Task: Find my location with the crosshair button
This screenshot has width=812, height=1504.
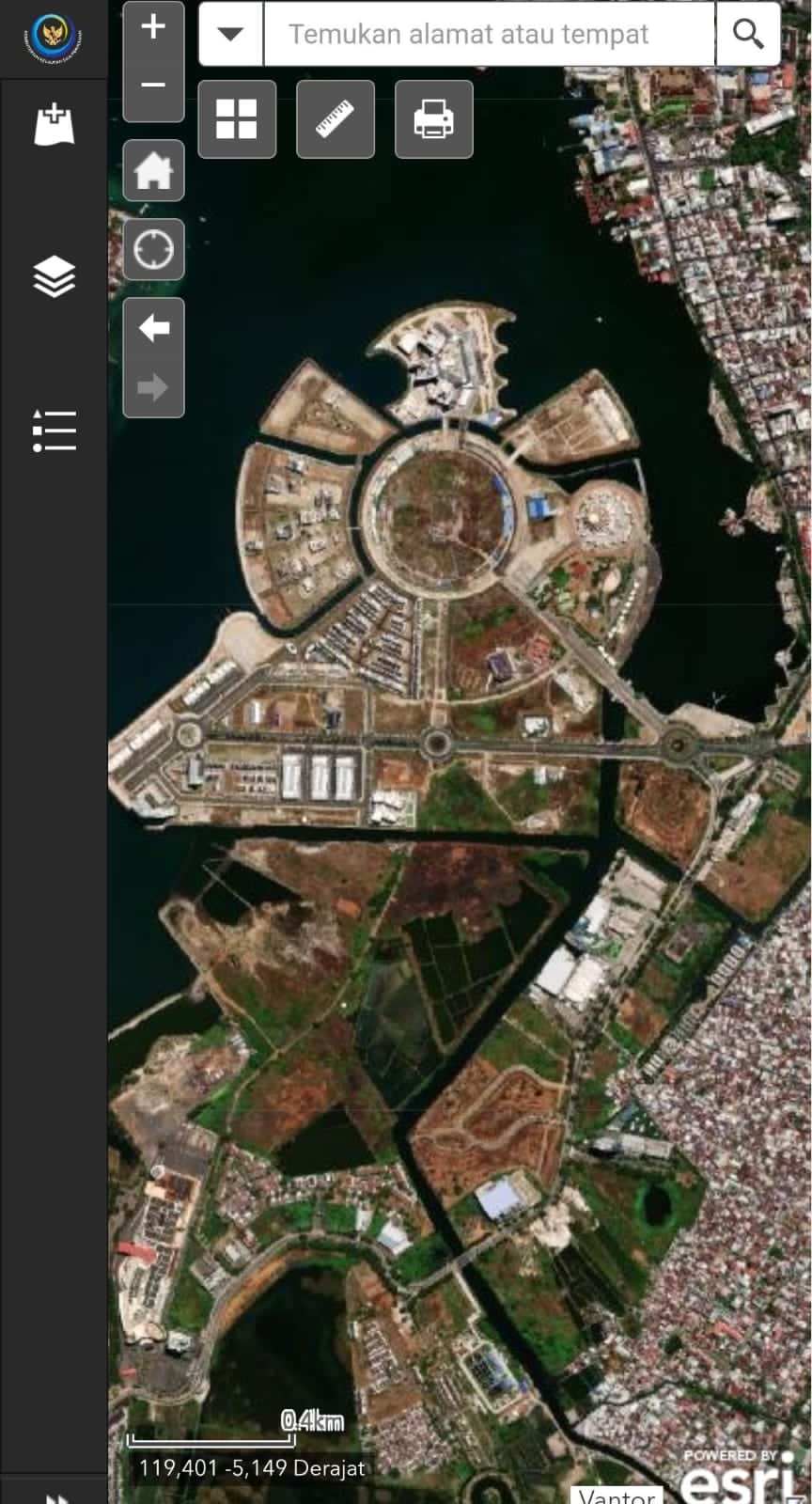Action: pyautogui.click(x=153, y=250)
